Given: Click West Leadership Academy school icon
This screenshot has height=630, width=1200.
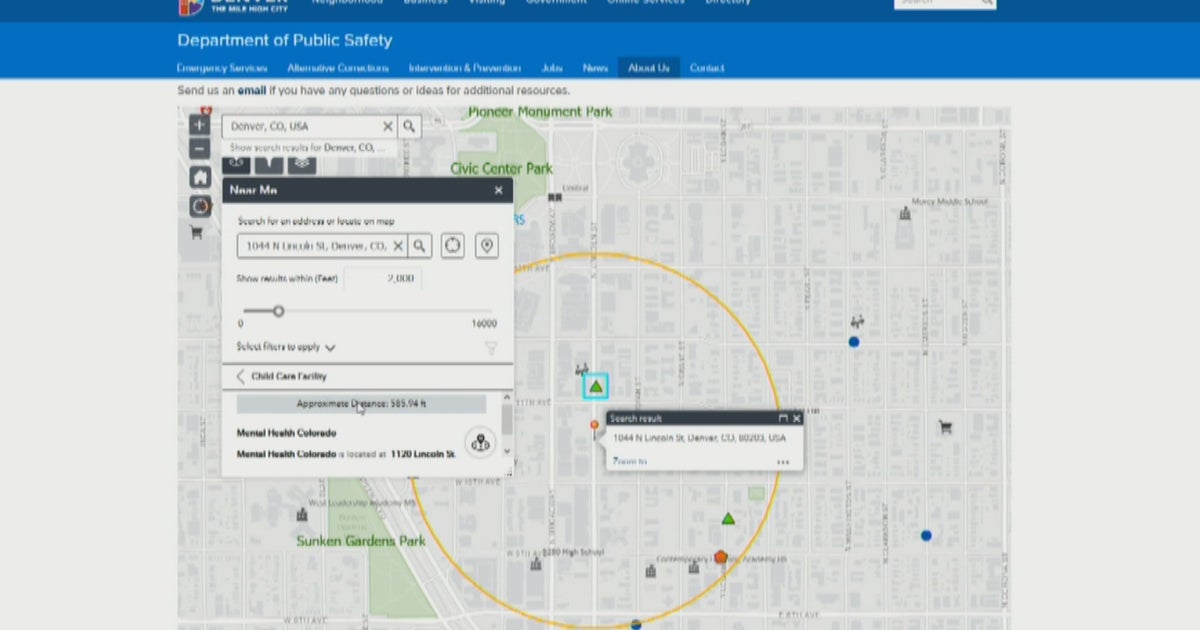Looking at the screenshot, I should click(302, 514).
